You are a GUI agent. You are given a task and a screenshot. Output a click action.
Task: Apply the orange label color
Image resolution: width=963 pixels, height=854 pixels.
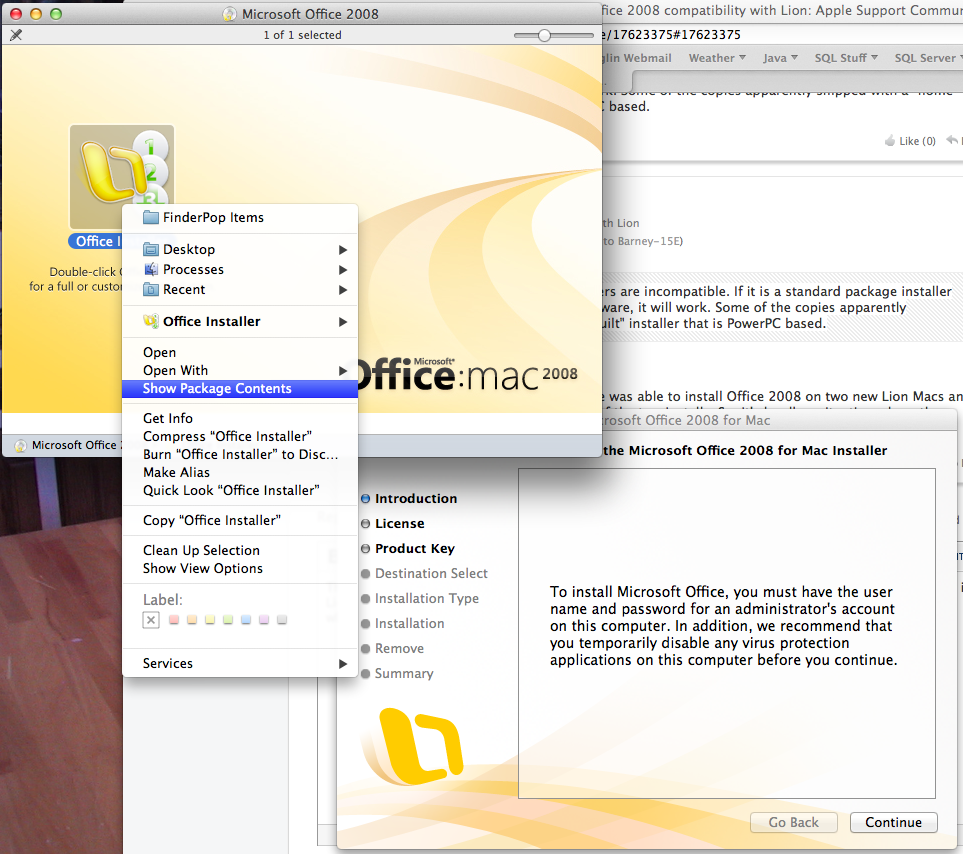(192, 619)
